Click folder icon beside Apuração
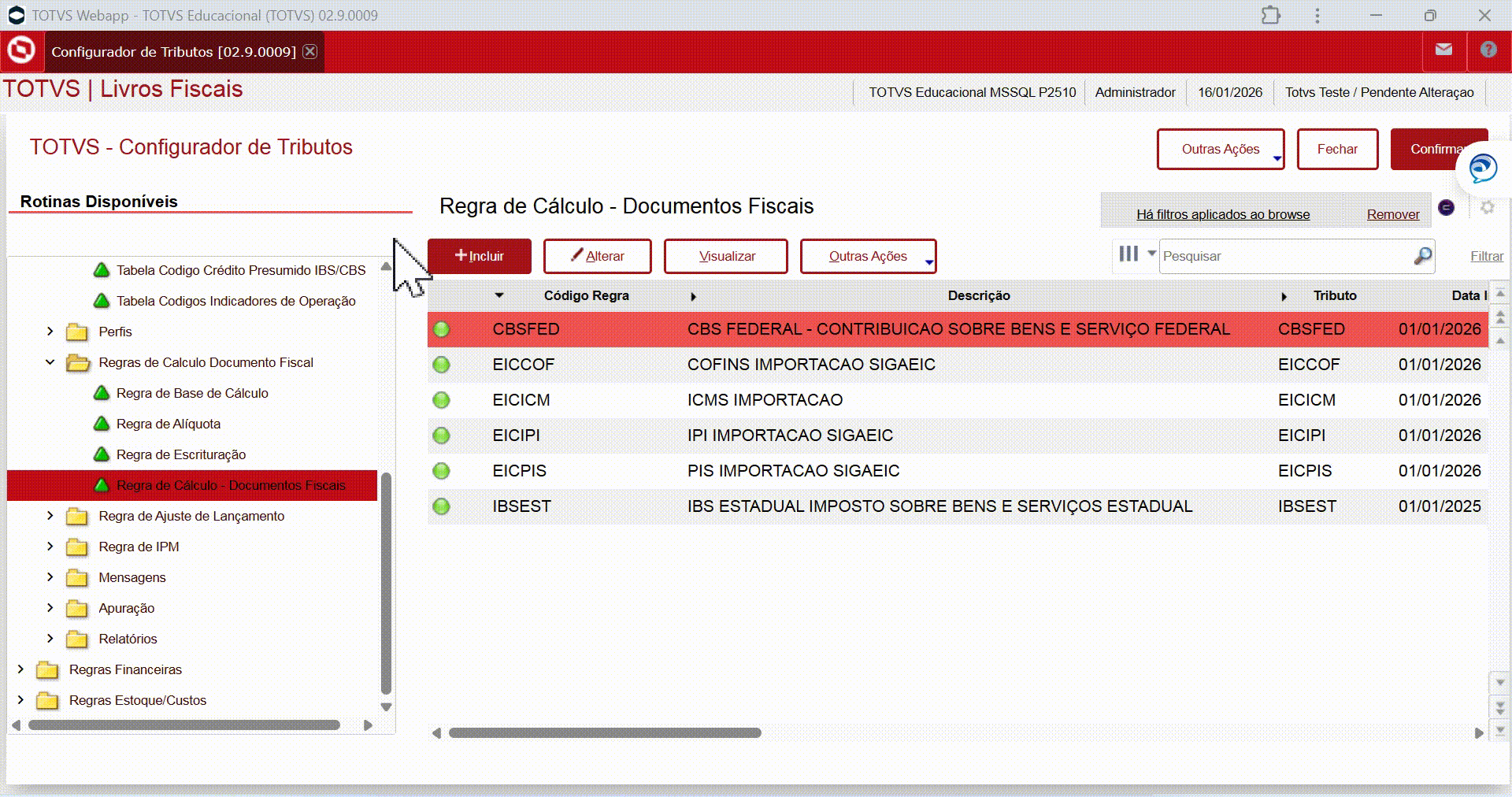This screenshot has height=797, width=1512. click(77, 608)
